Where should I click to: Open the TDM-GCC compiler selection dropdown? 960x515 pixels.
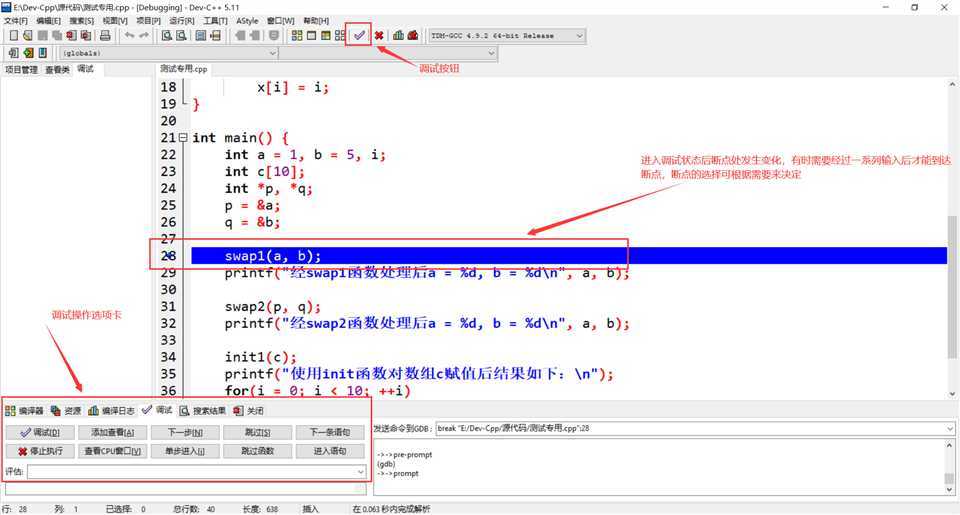point(578,36)
